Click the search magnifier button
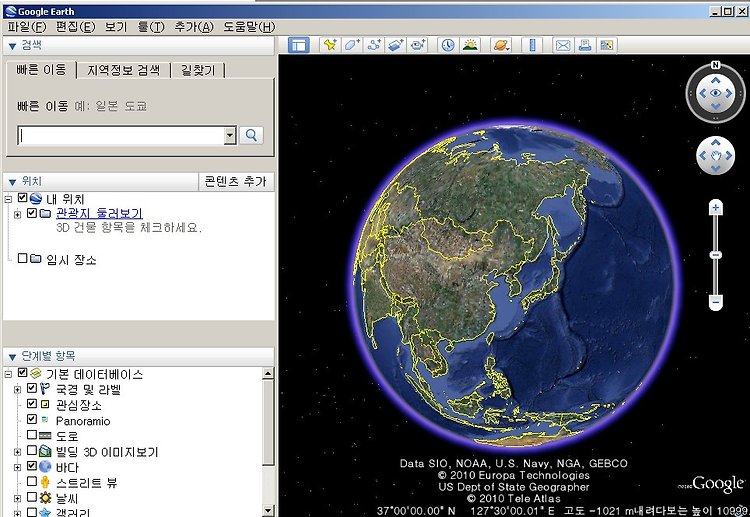This screenshot has width=750, height=517. click(251, 135)
